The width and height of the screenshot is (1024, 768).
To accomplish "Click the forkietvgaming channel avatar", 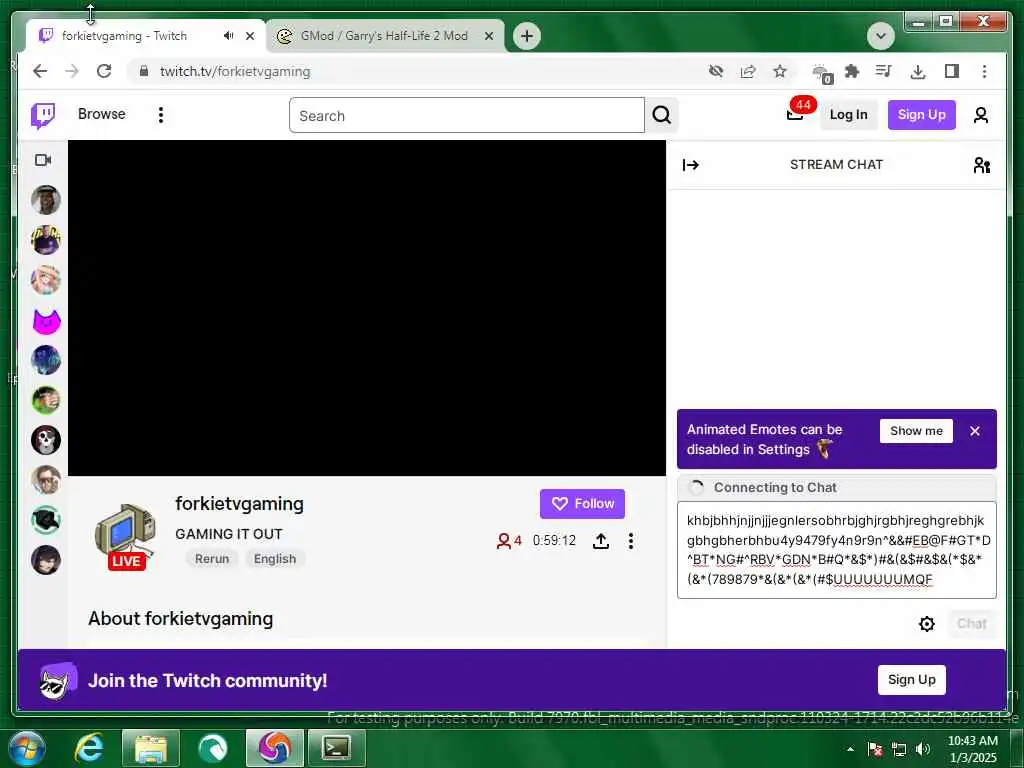I will point(125,536).
